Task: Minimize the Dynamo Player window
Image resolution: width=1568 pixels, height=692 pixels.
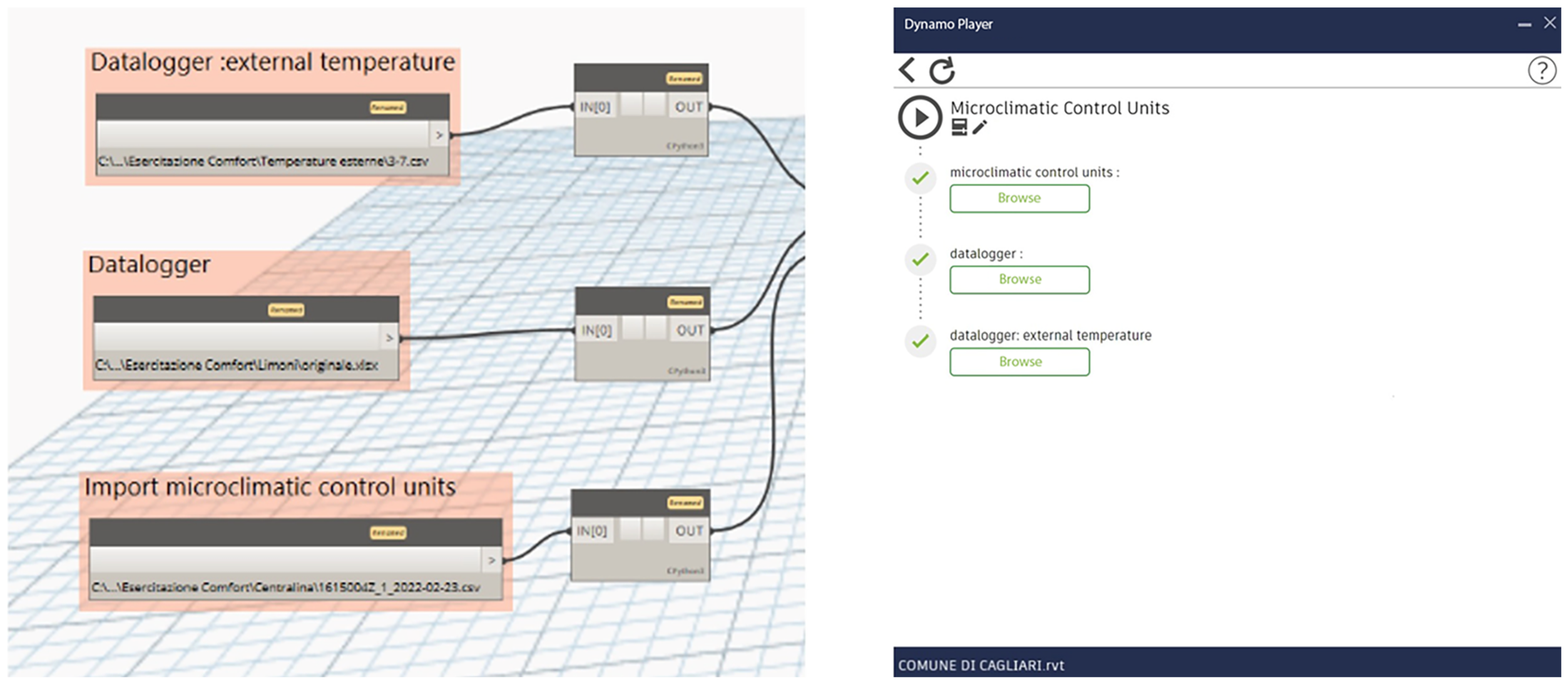Action: [1524, 24]
